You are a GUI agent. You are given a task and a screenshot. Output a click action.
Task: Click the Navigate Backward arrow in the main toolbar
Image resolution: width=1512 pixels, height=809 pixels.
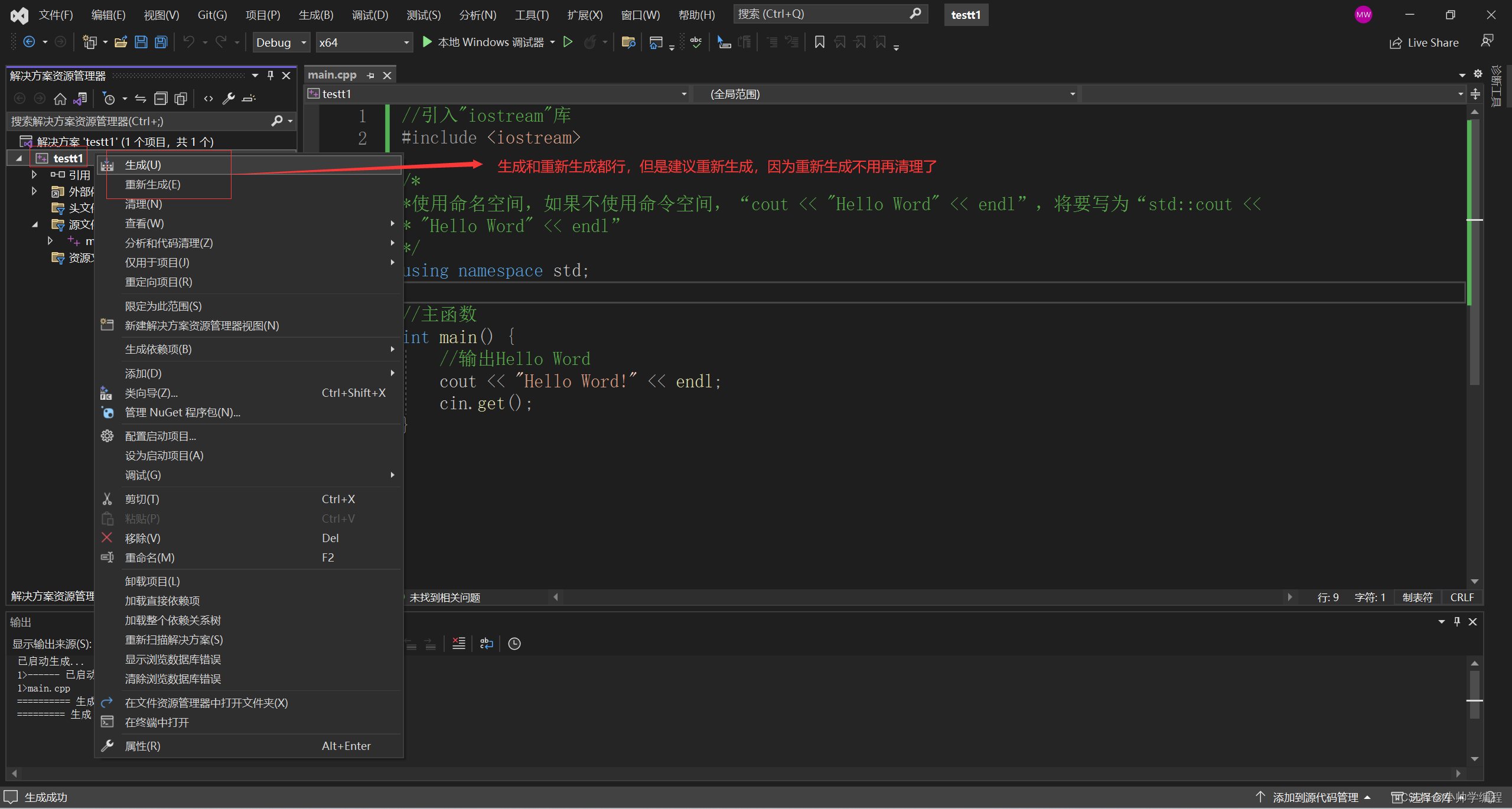click(29, 42)
